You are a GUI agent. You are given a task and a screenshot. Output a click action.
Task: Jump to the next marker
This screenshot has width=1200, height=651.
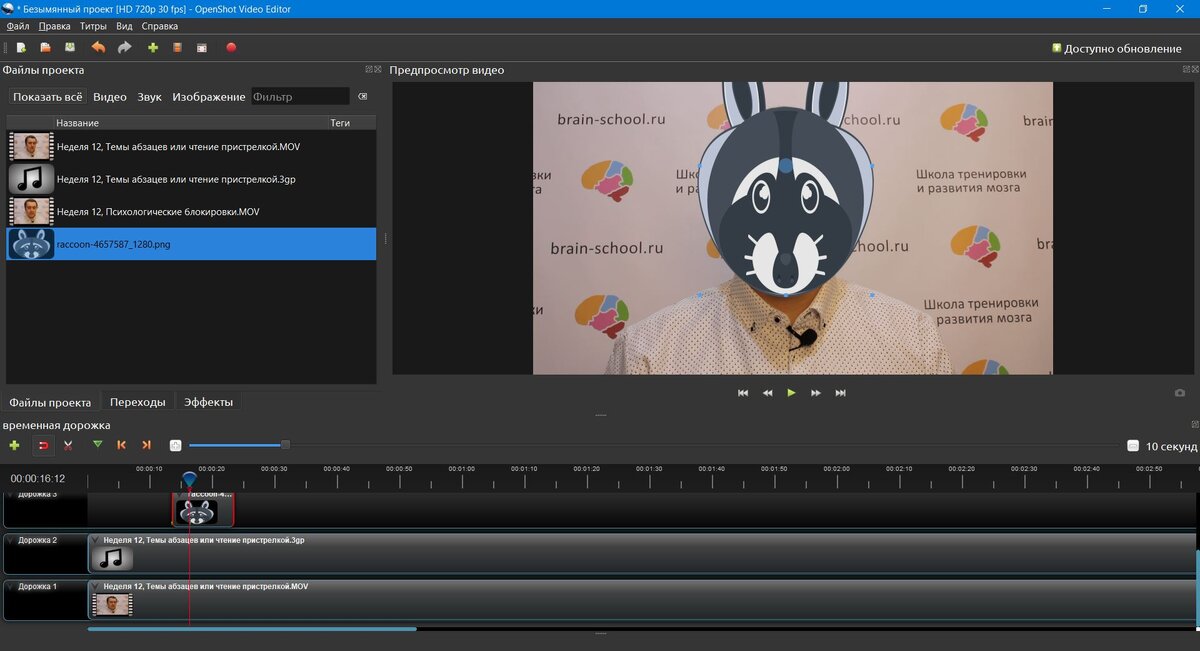point(146,445)
